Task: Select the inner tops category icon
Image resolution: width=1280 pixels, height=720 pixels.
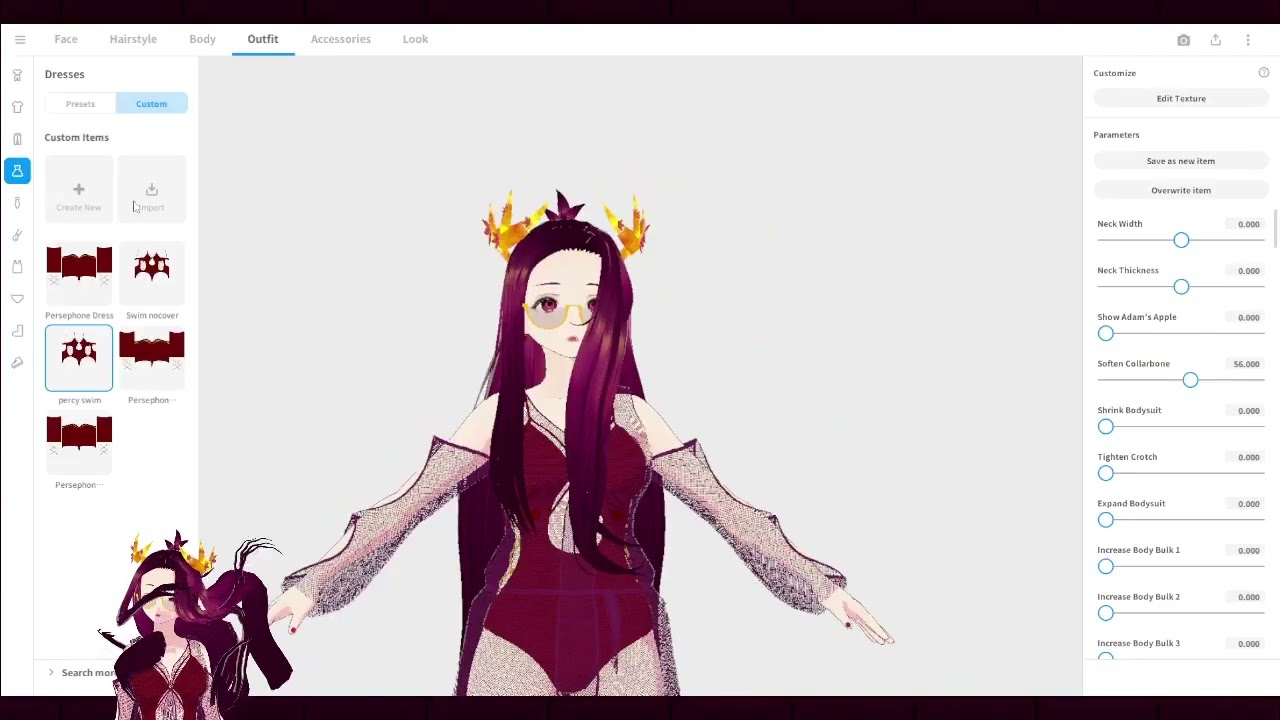Action: 17,267
